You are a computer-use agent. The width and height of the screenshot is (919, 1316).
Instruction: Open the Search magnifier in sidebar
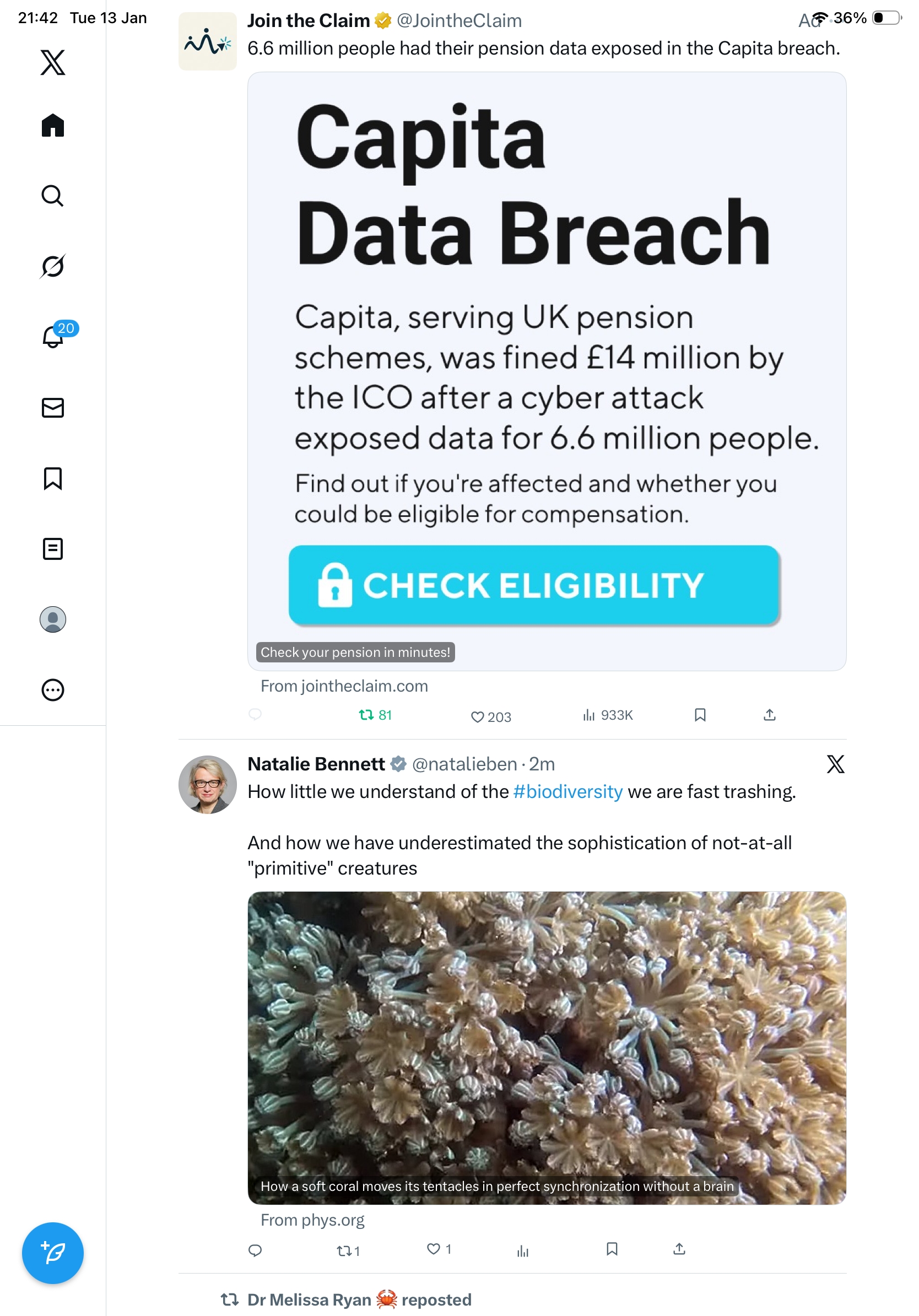[53, 196]
